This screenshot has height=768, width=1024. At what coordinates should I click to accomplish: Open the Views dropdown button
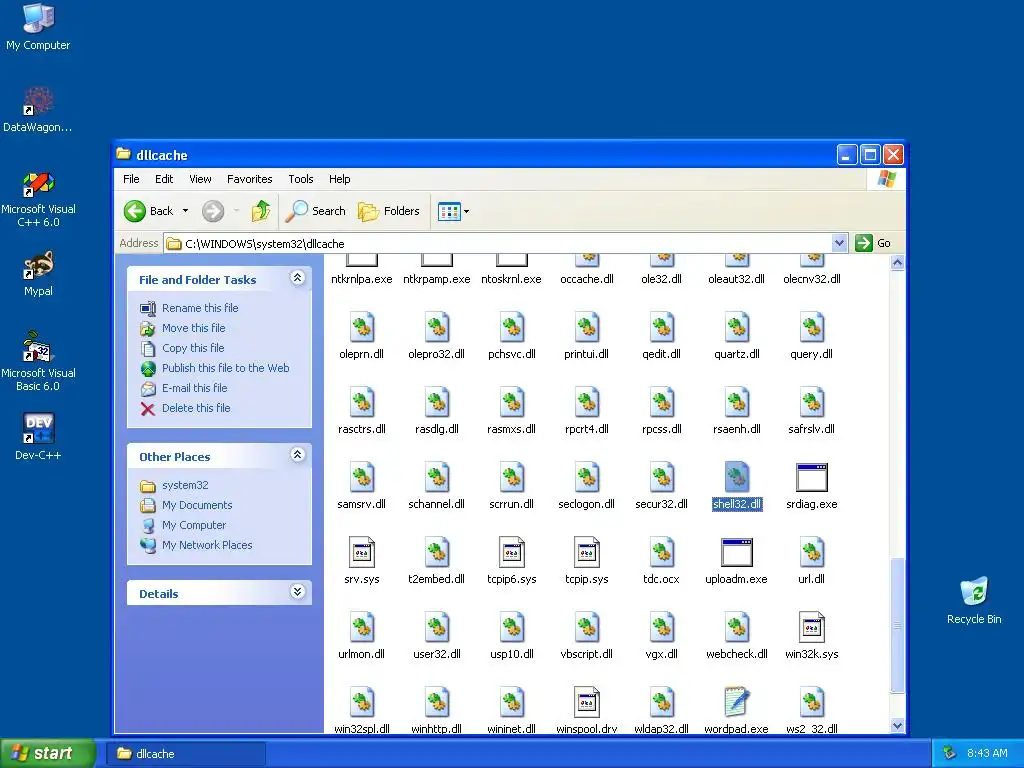point(453,211)
